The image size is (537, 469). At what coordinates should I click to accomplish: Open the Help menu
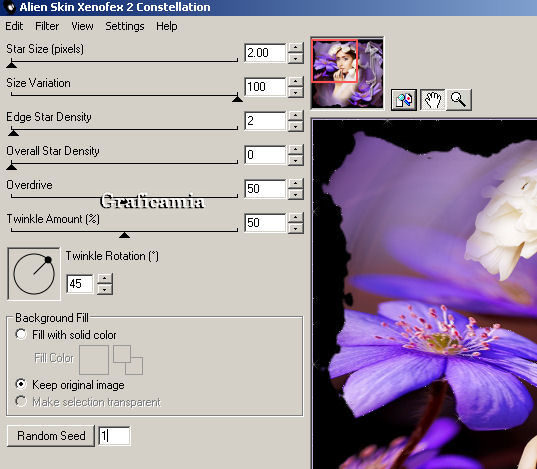tap(166, 26)
